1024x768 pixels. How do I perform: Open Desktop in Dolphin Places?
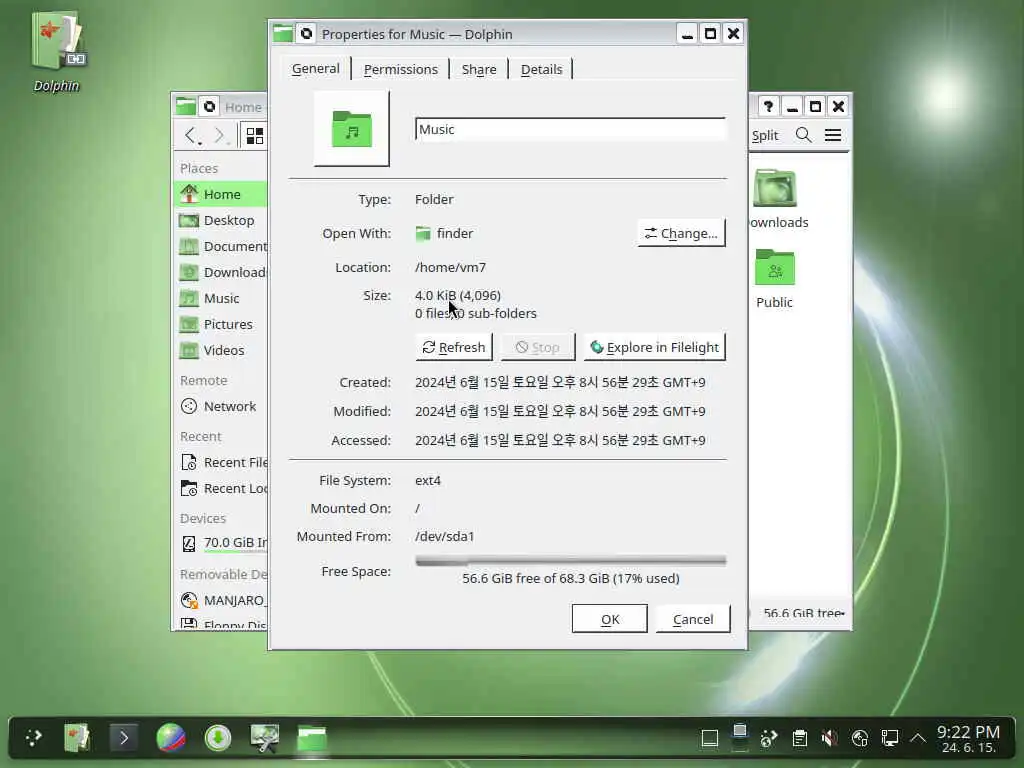tap(221, 220)
